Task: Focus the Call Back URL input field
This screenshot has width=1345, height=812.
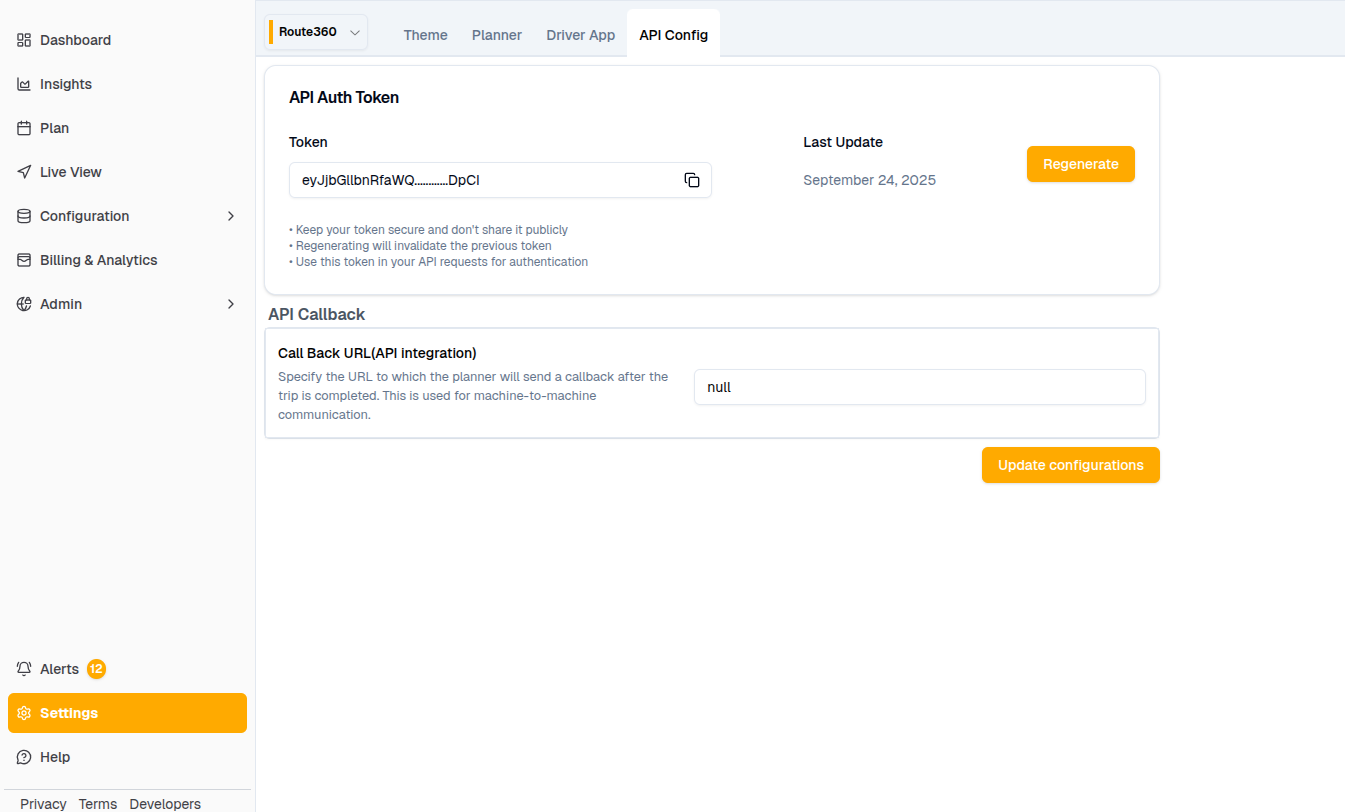Action: point(919,387)
